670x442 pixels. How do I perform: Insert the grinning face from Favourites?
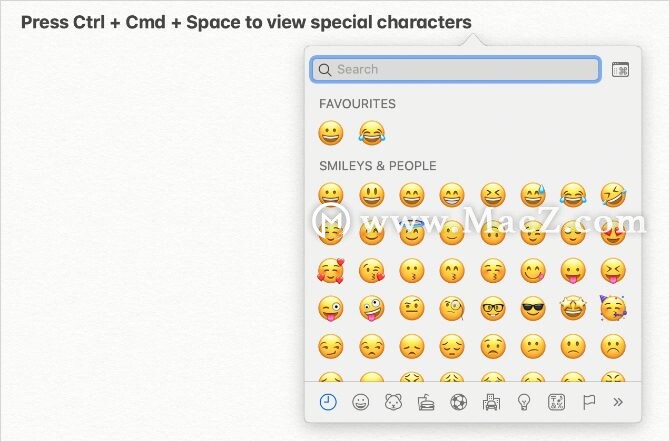(x=331, y=133)
